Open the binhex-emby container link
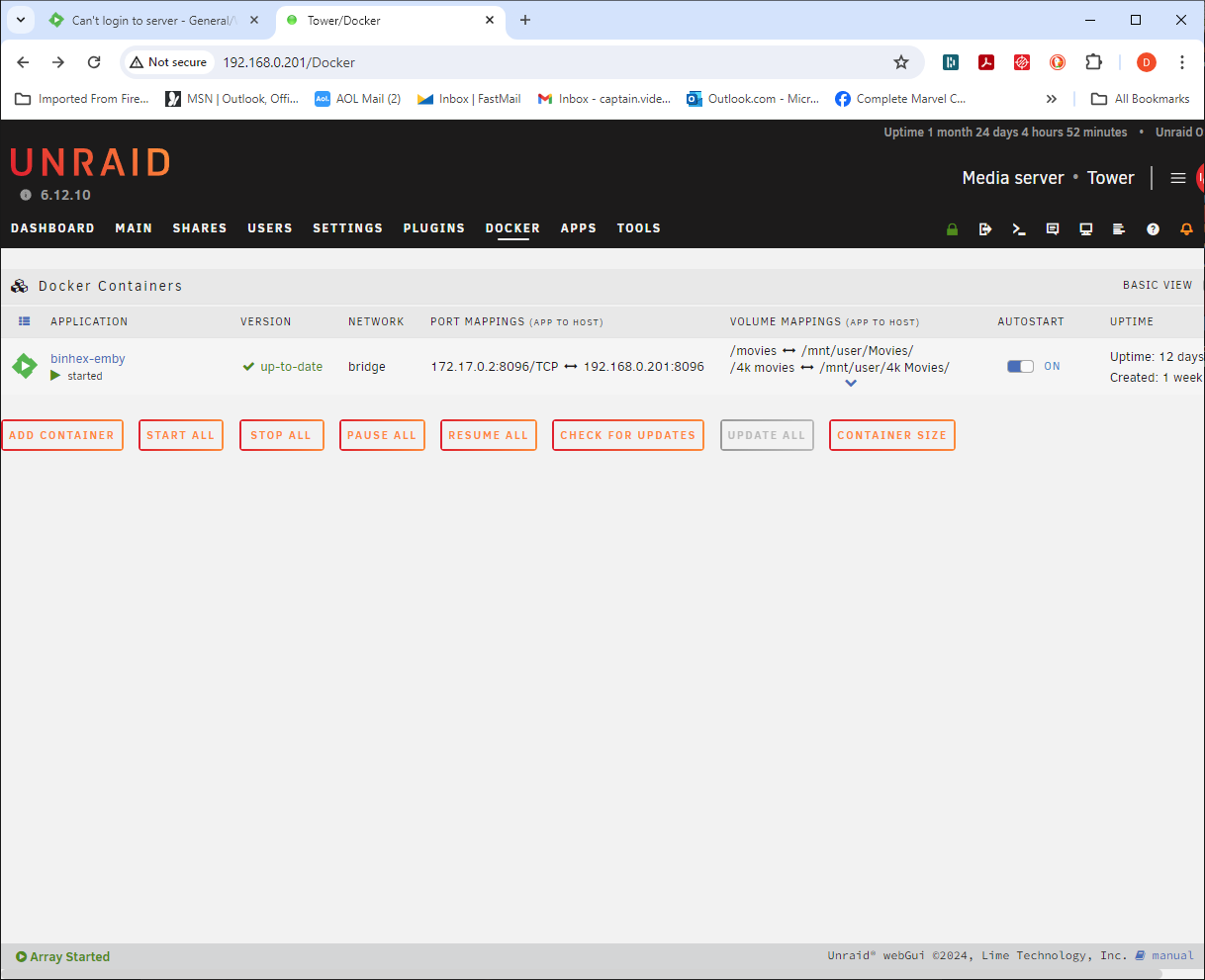 pyautogui.click(x=88, y=359)
